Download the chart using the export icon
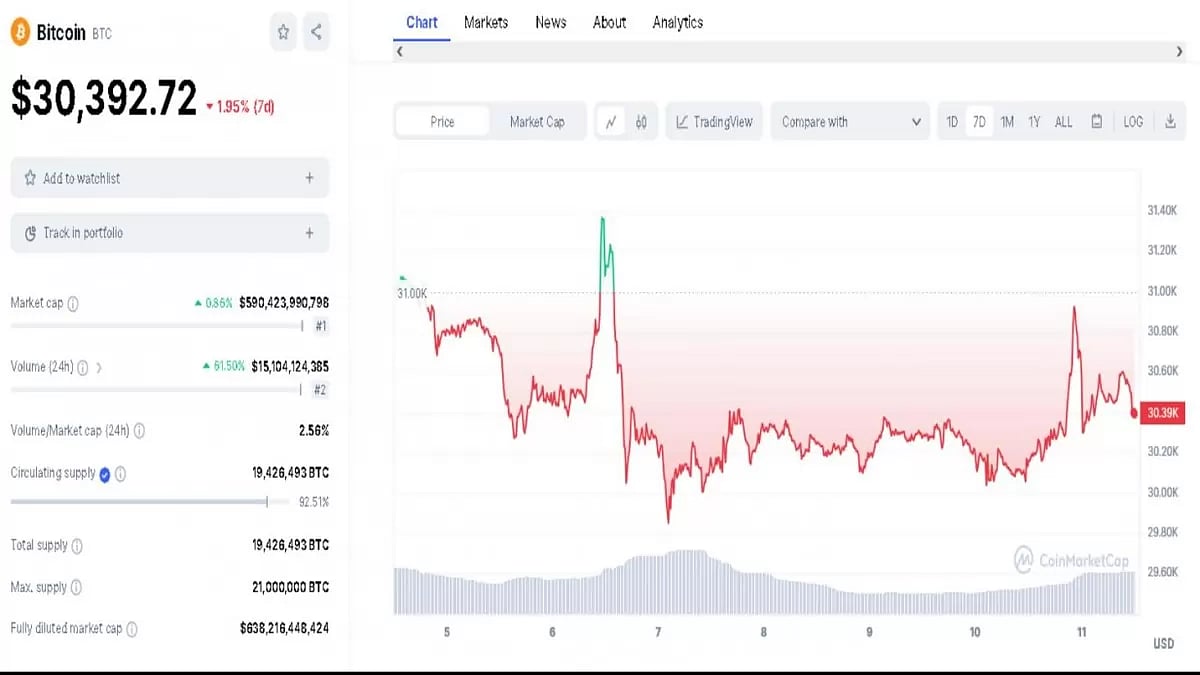 (1170, 121)
